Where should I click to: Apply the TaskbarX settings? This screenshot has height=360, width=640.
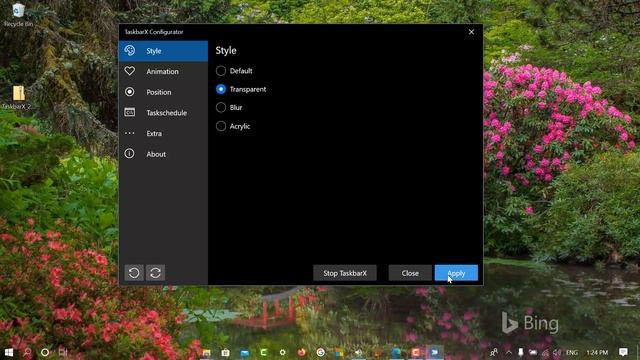pyautogui.click(x=456, y=273)
